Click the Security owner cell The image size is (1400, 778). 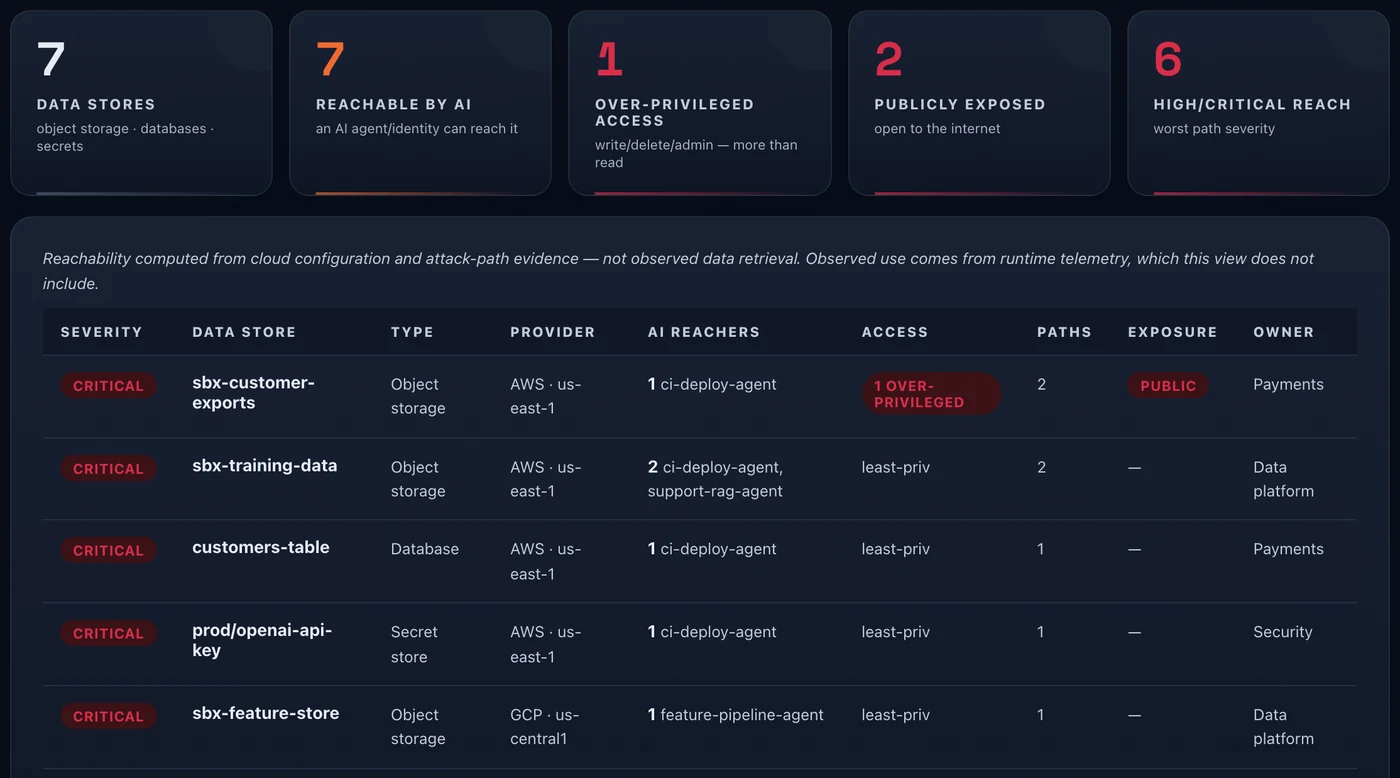pyautogui.click(x=1283, y=632)
